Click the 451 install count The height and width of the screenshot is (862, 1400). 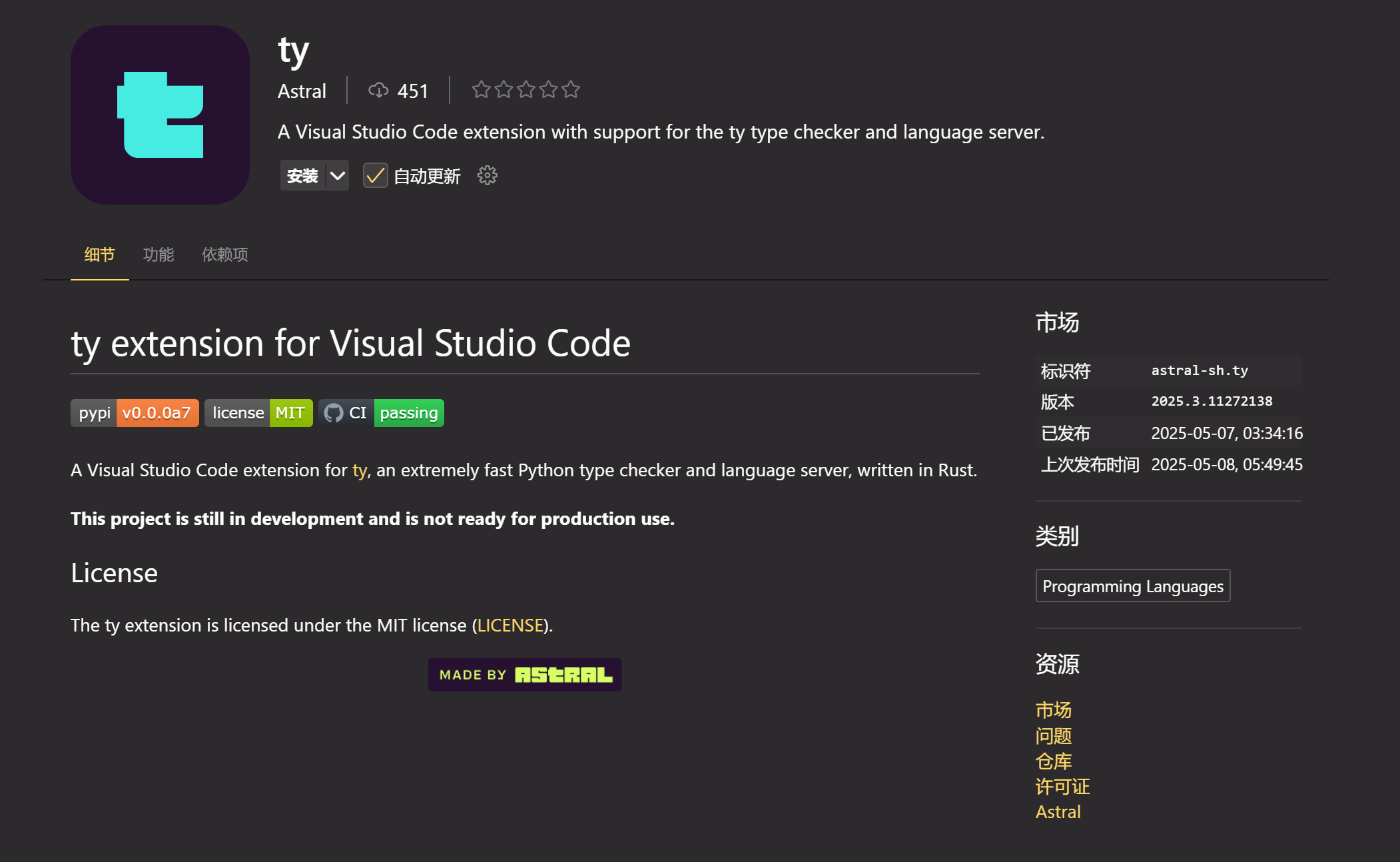(x=413, y=91)
